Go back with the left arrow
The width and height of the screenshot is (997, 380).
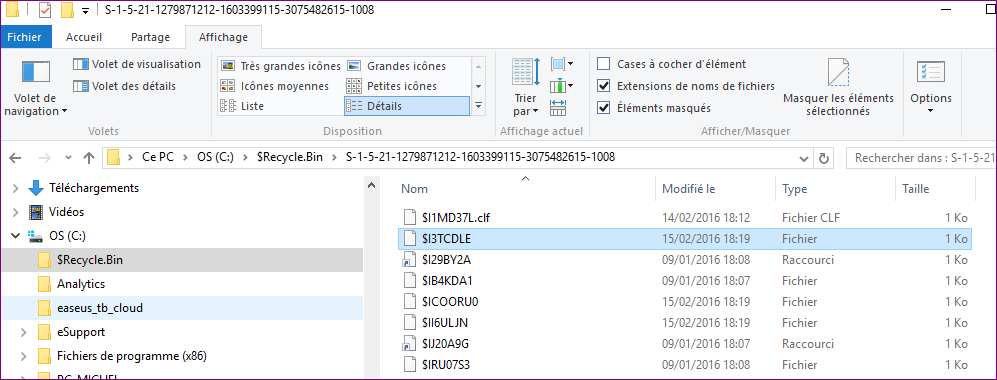(16, 158)
